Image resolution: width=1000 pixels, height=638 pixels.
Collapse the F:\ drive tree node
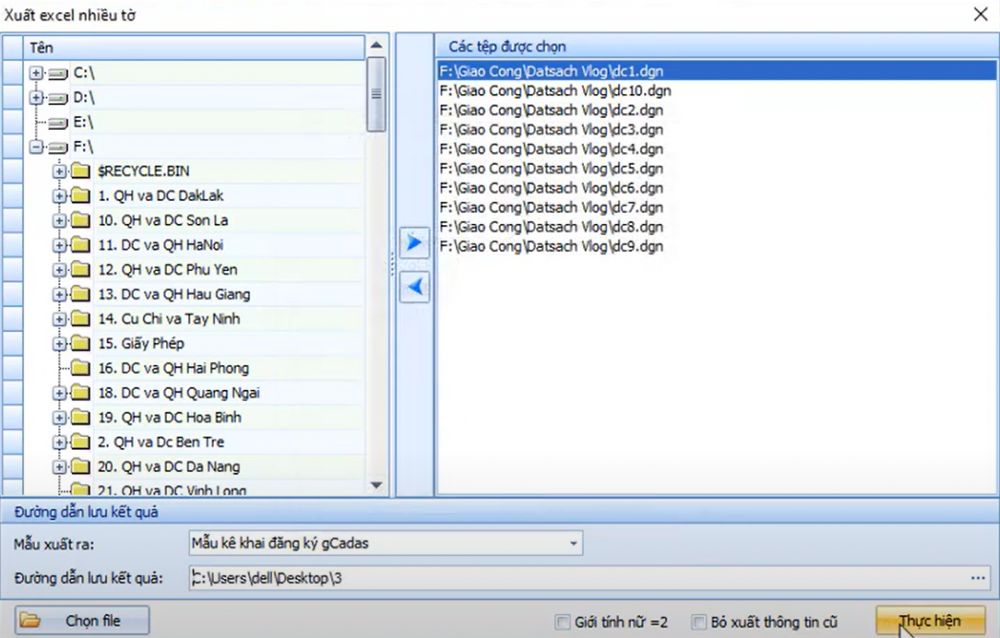click(37, 147)
